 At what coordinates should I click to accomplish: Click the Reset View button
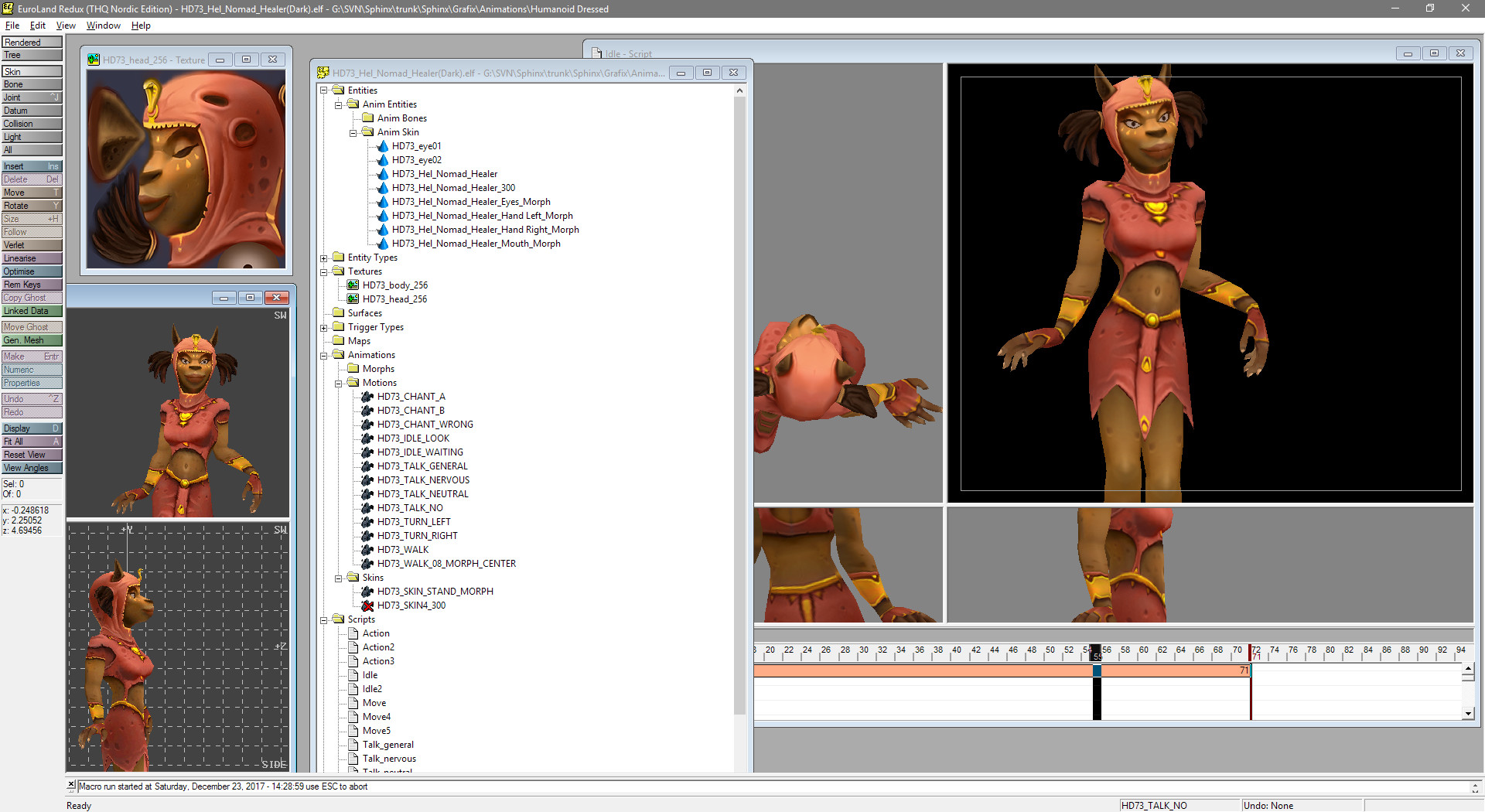31,455
